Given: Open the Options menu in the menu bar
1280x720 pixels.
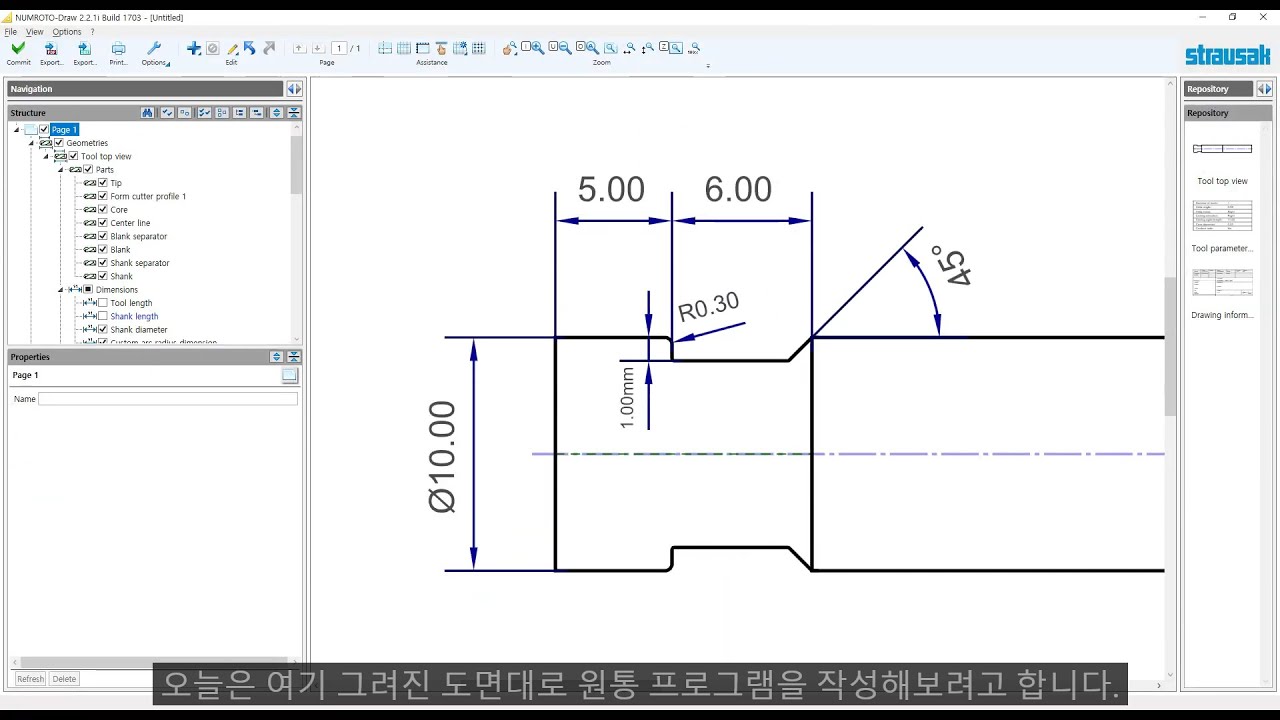Looking at the screenshot, I should click(x=67, y=32).
